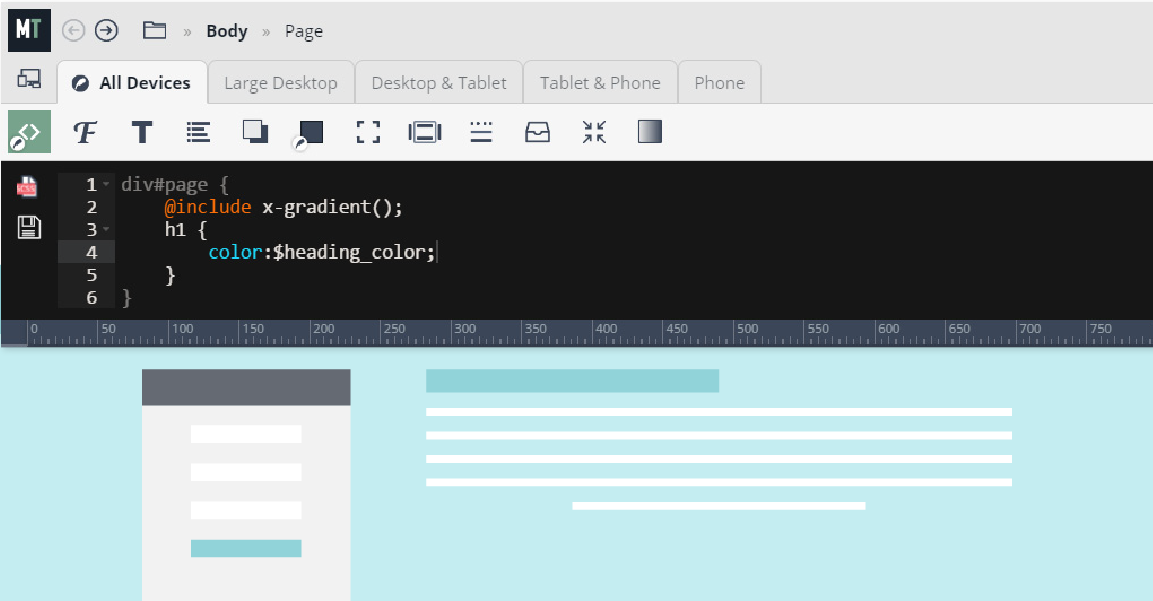The width and height of the screenshot is (1153, 601).
Task: Go forward with the right arrow icon
Action: 107,30
